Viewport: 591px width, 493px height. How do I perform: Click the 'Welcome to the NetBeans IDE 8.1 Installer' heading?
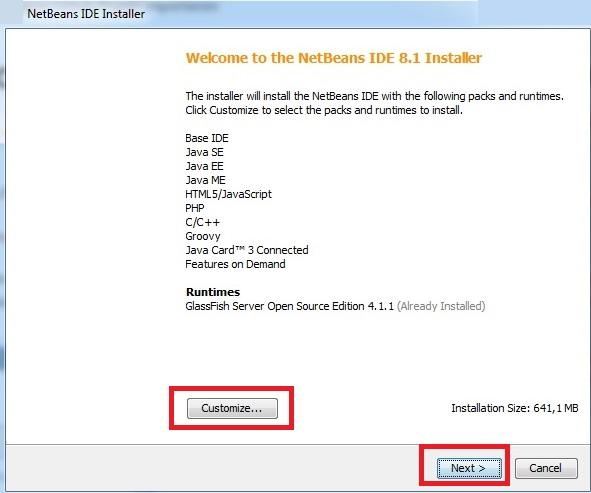(x=334, y=58)
